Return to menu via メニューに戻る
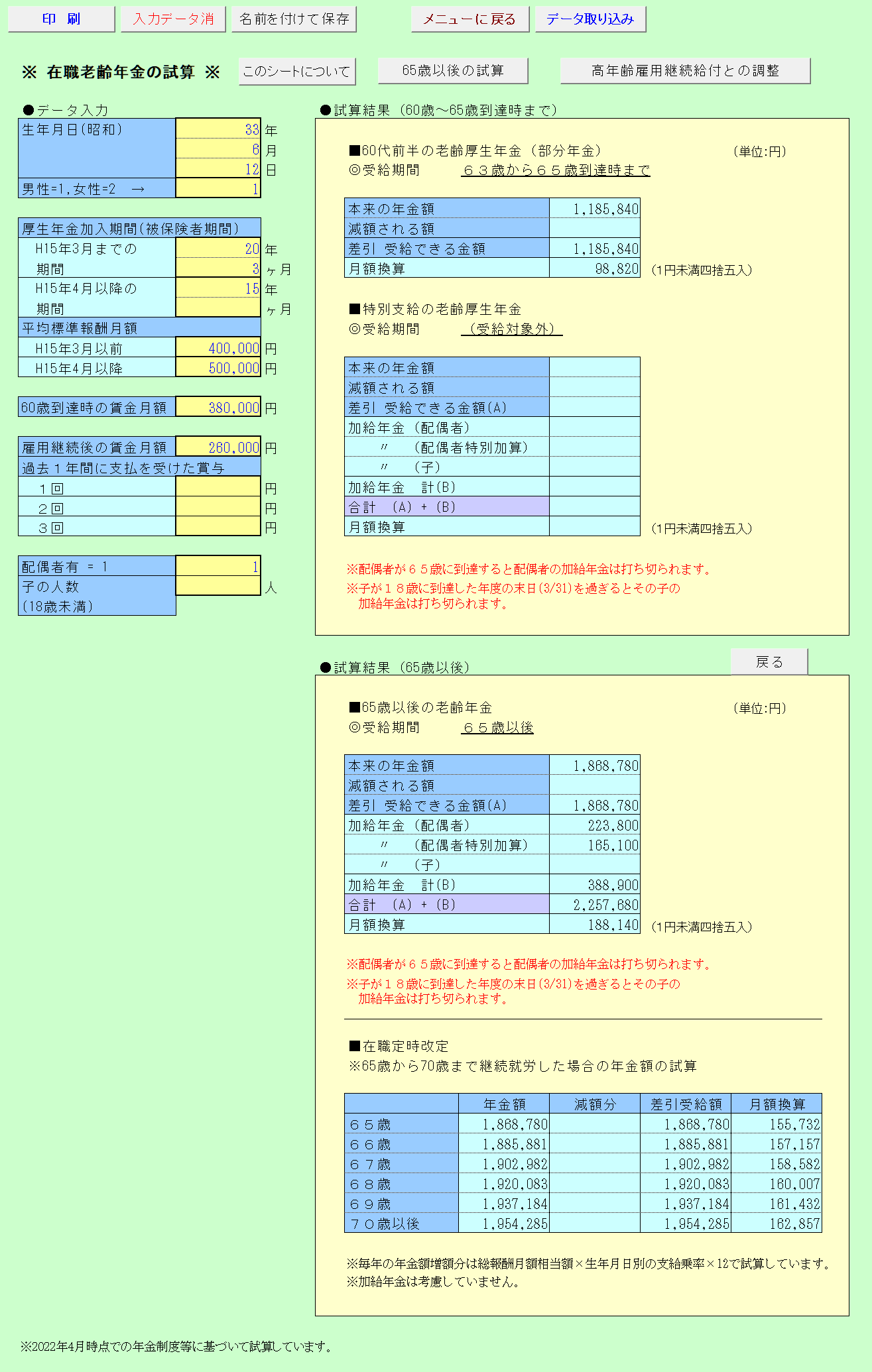 coord(469,19)
